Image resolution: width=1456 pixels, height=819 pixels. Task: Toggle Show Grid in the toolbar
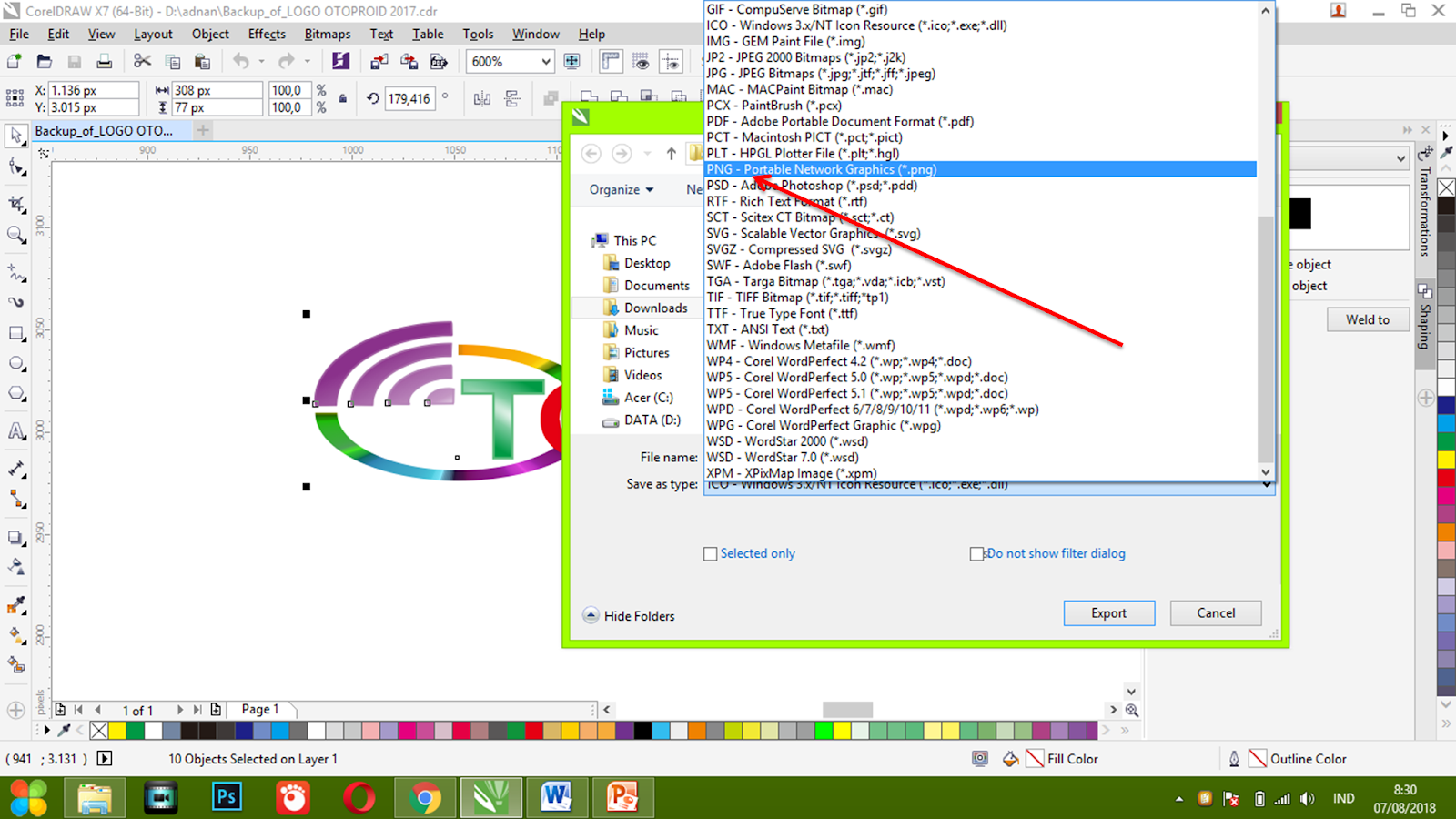pyautogui.click(x=641, y=62)
